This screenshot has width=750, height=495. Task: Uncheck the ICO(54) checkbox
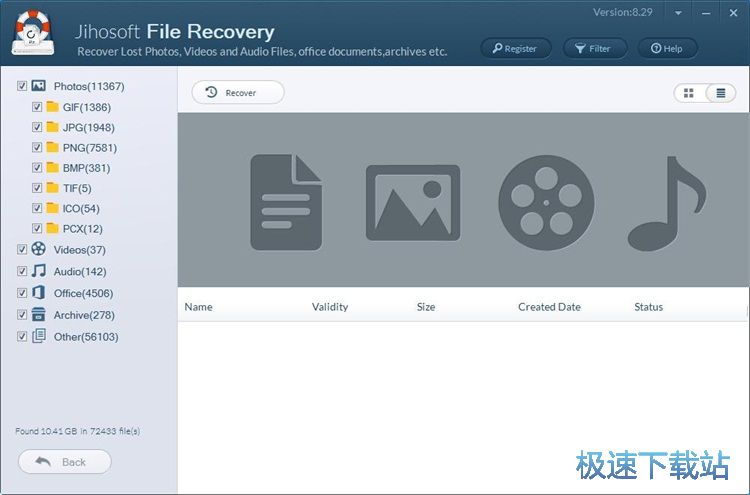(37, 208)
